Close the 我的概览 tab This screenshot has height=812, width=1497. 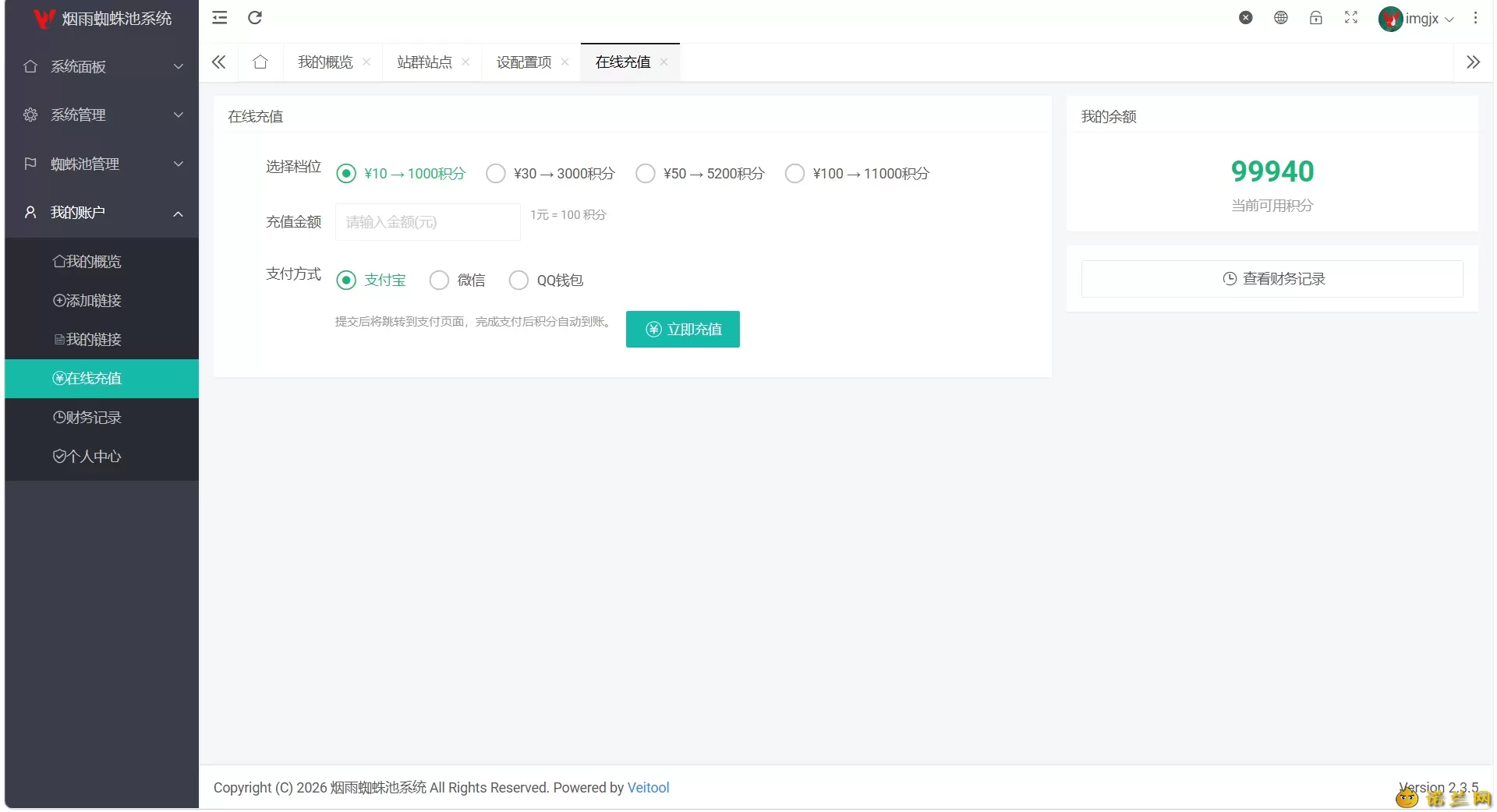pos(366,62)
